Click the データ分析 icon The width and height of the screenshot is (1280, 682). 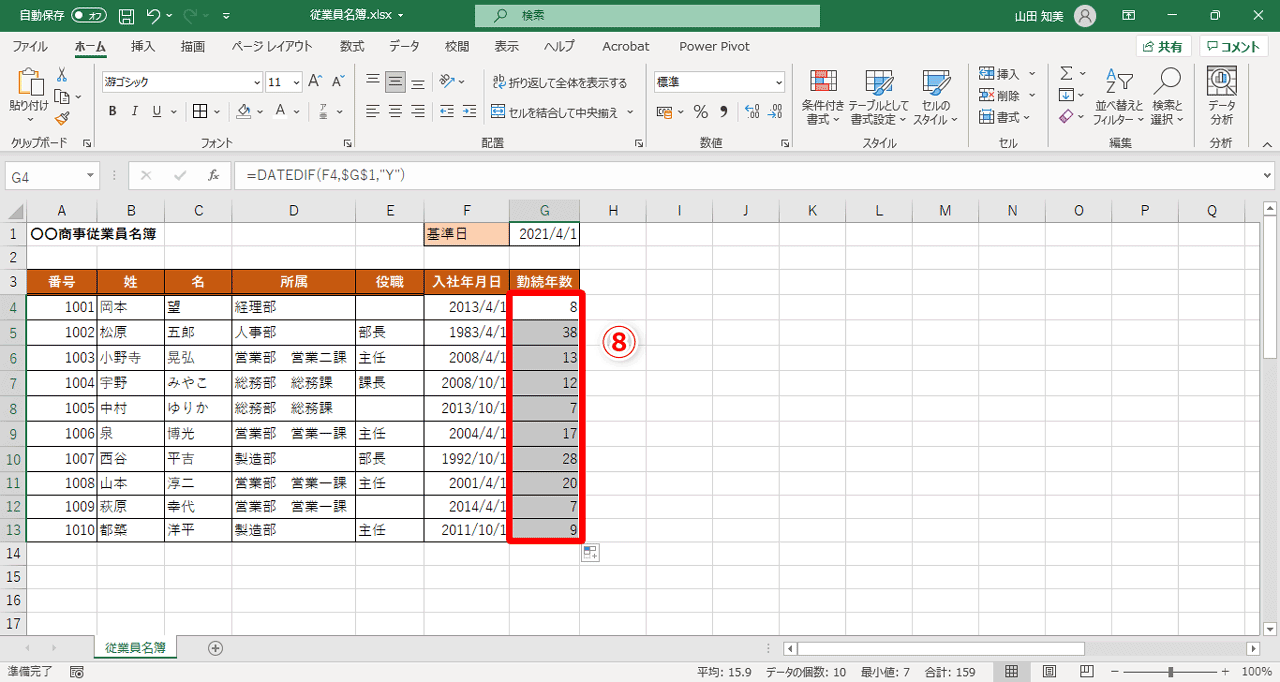1220,97
